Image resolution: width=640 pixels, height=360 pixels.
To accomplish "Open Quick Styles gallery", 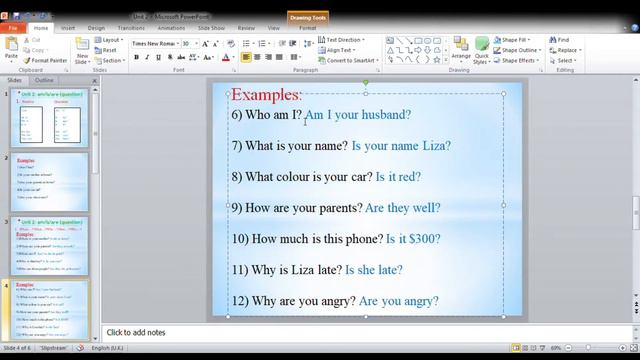I will point(482,50).
